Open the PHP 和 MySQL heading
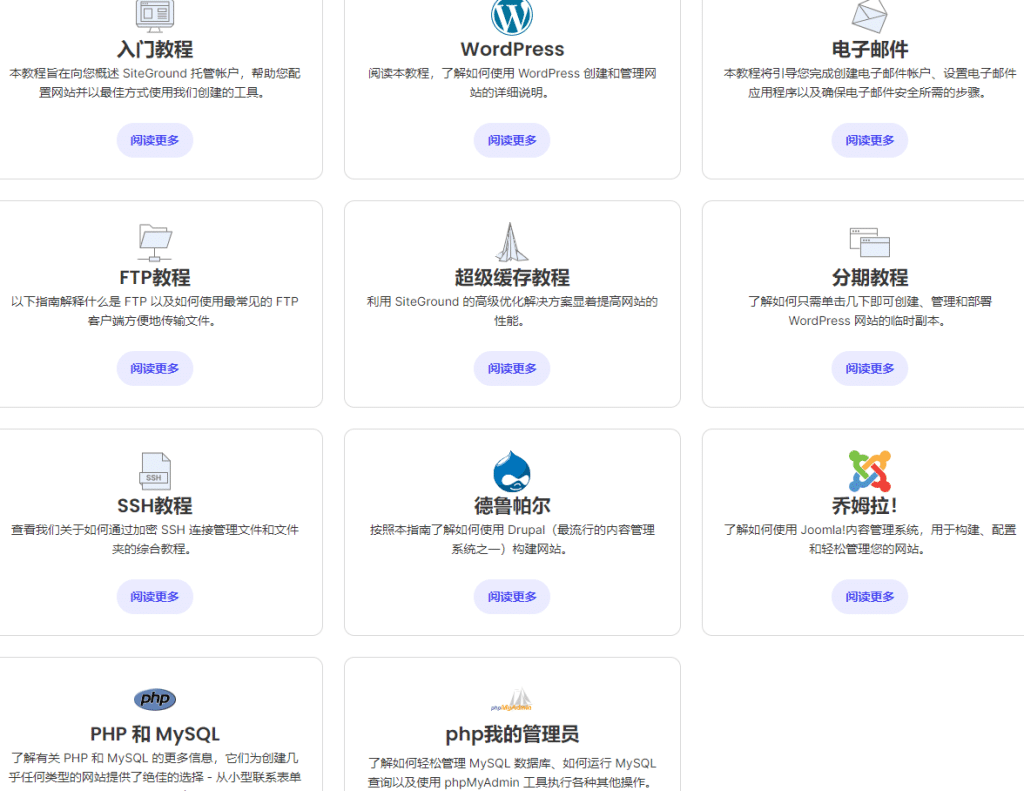This screenshot has height=791, width=1024. (155, 735)
